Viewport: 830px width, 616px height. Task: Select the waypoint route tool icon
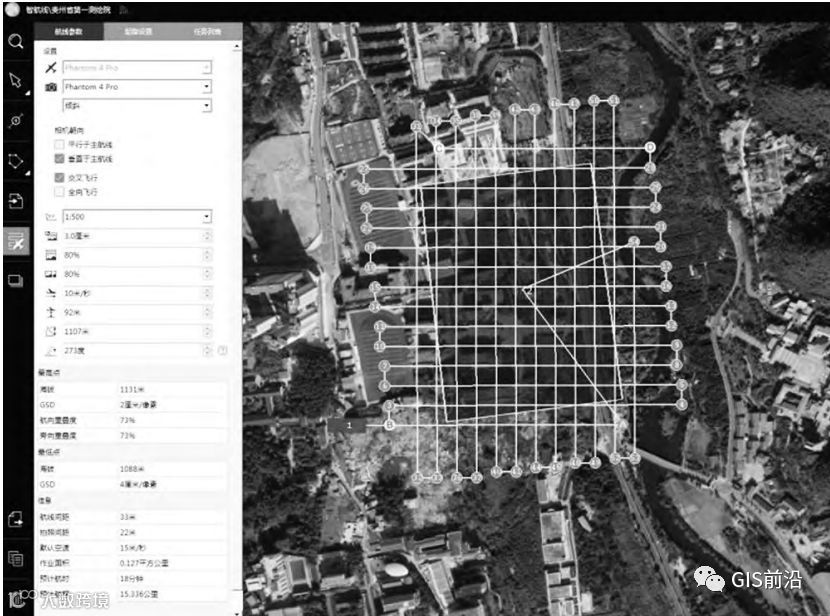click(16, 121)
